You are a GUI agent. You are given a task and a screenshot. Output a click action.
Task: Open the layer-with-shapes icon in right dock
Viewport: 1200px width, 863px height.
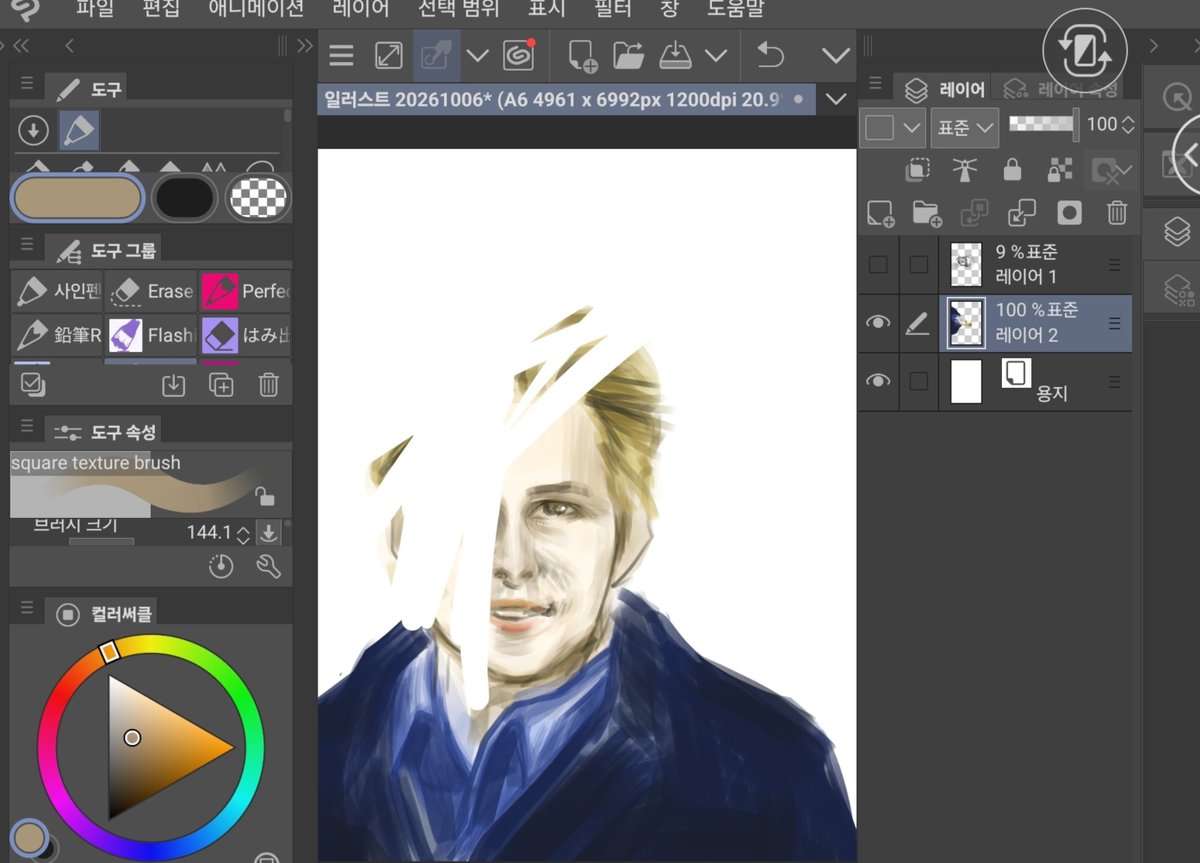point(1177,290)
